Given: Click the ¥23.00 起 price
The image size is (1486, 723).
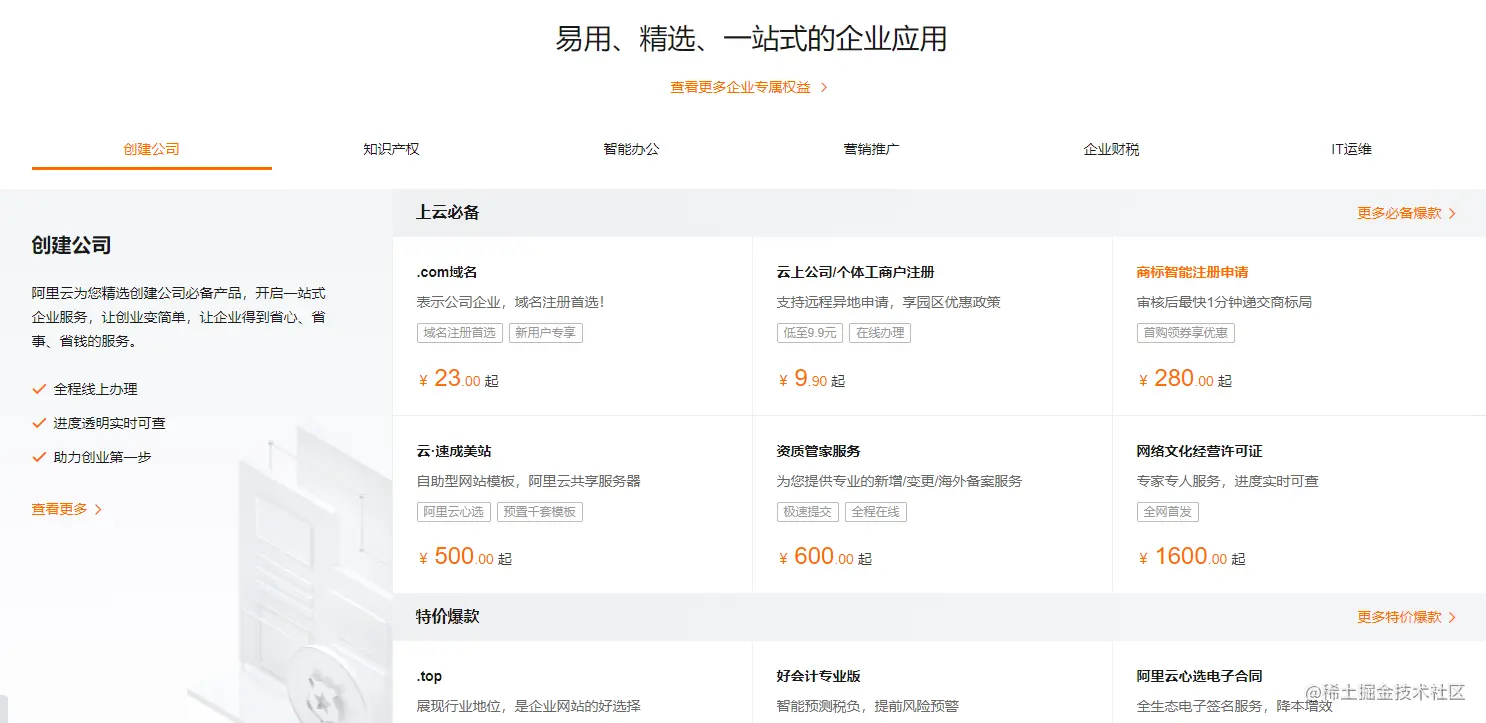Looking at the screenshot, I should tap(458, 379).
